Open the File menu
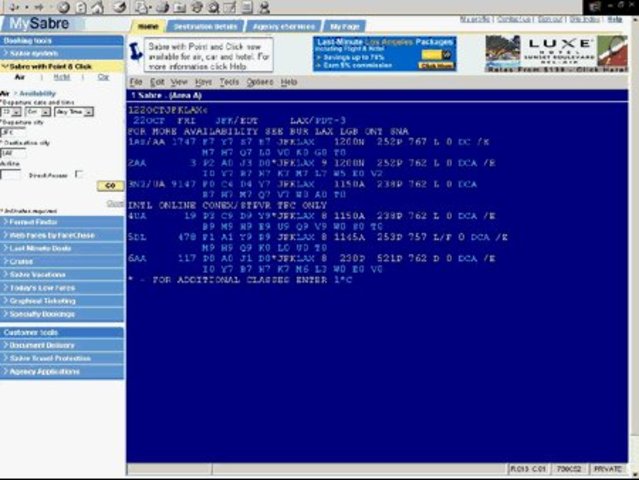Image resolution: width=639 pixels, height=480 pixels. coord(136,82)
